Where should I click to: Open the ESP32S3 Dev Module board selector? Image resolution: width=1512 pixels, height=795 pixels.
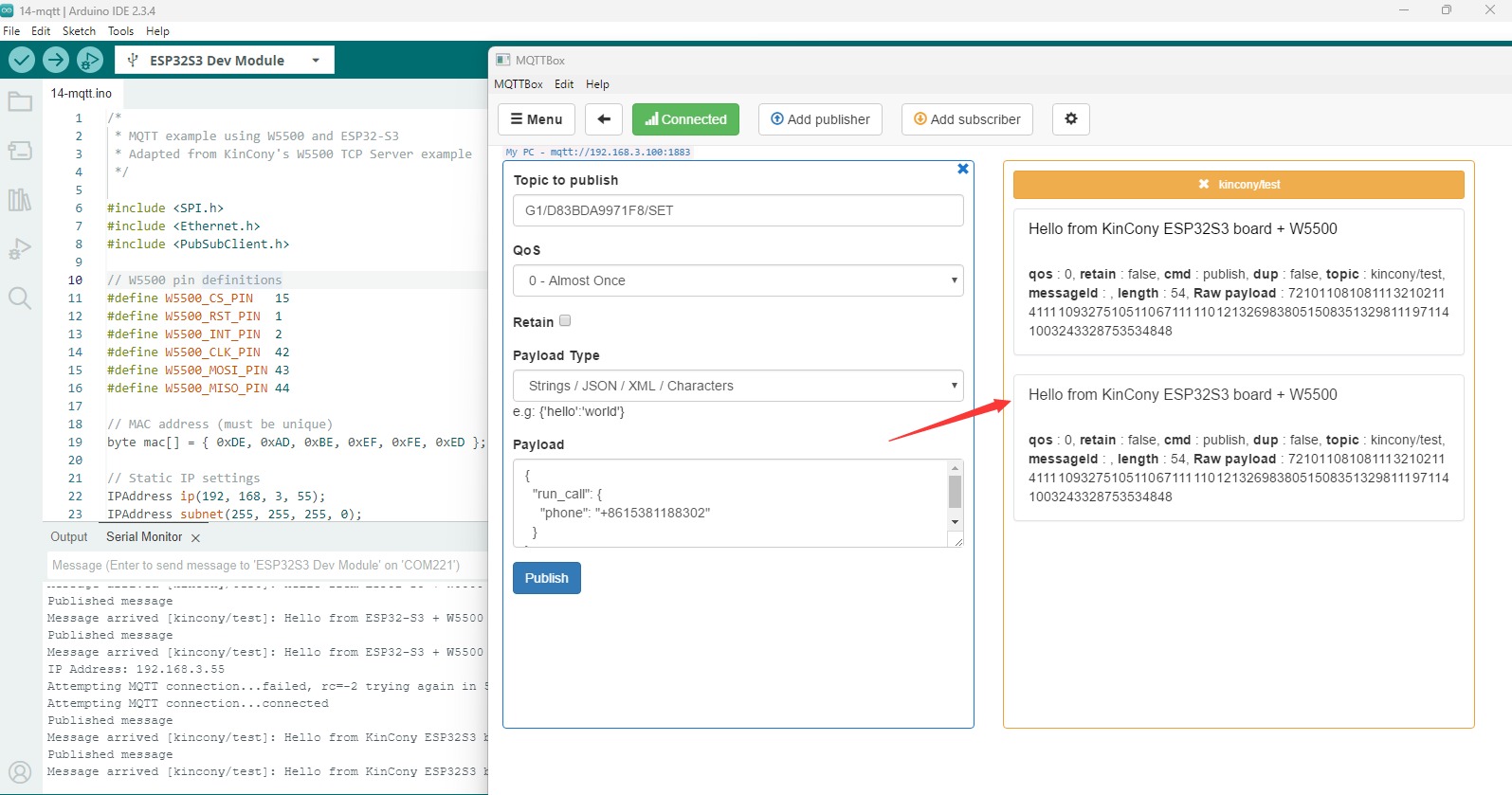click(x=225, y=61)
